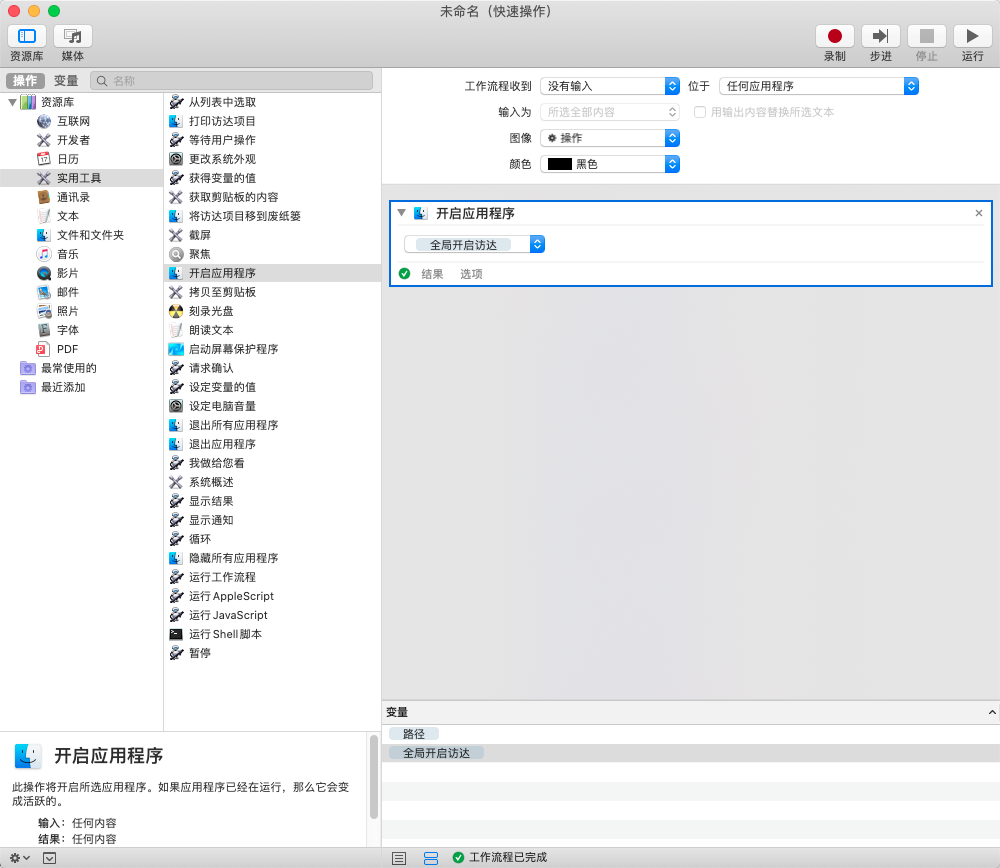
Task: Open the 位于 任何应用程序 dropdown
Action: (818, 86)
